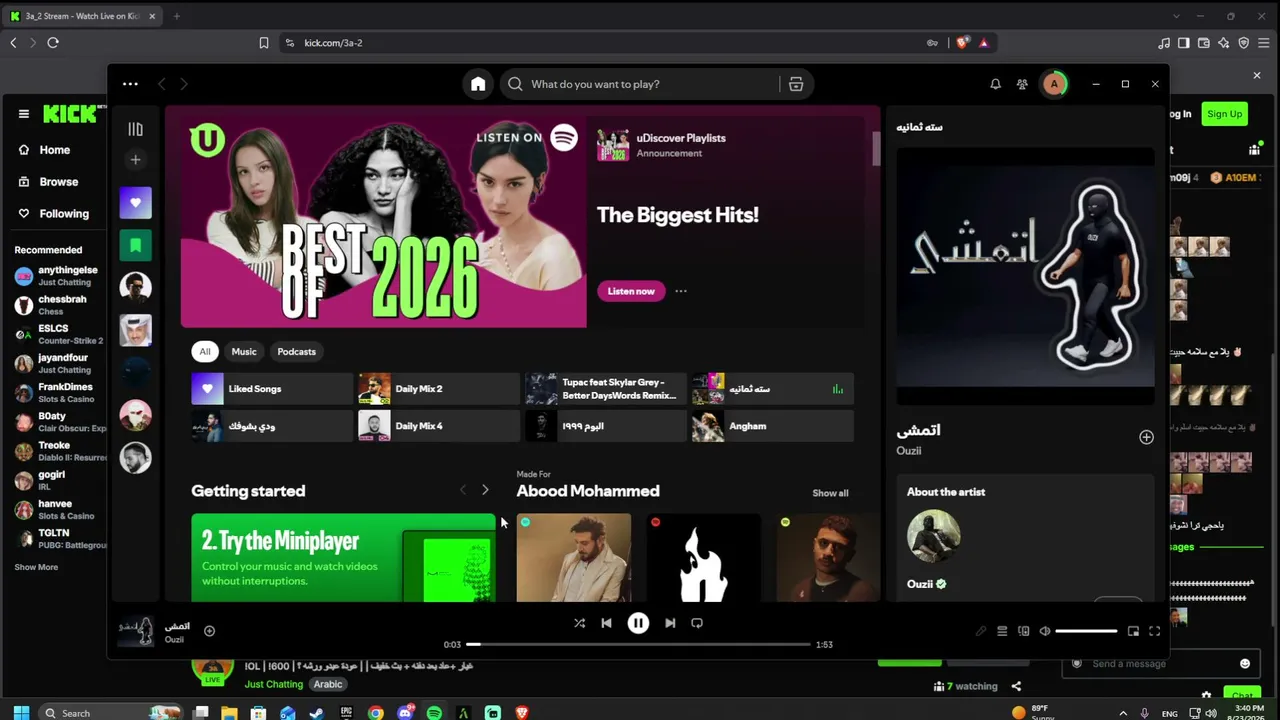Open Miniplayer from player bar icon
Image resolution: width=1280 pixels, height=720 pixels.
(x=1133, y=631)
